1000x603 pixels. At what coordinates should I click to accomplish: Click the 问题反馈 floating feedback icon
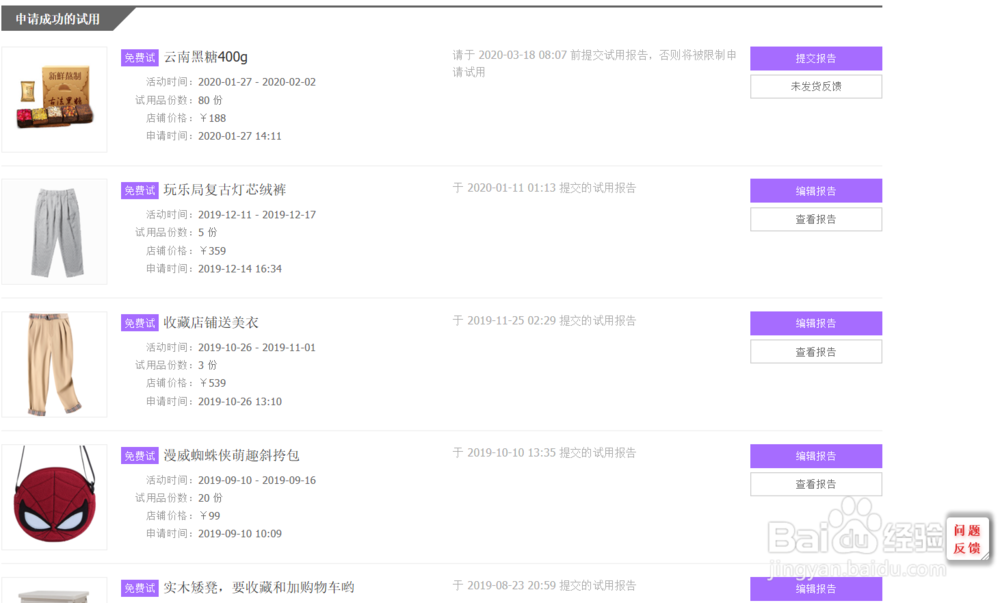coord(967,539)
